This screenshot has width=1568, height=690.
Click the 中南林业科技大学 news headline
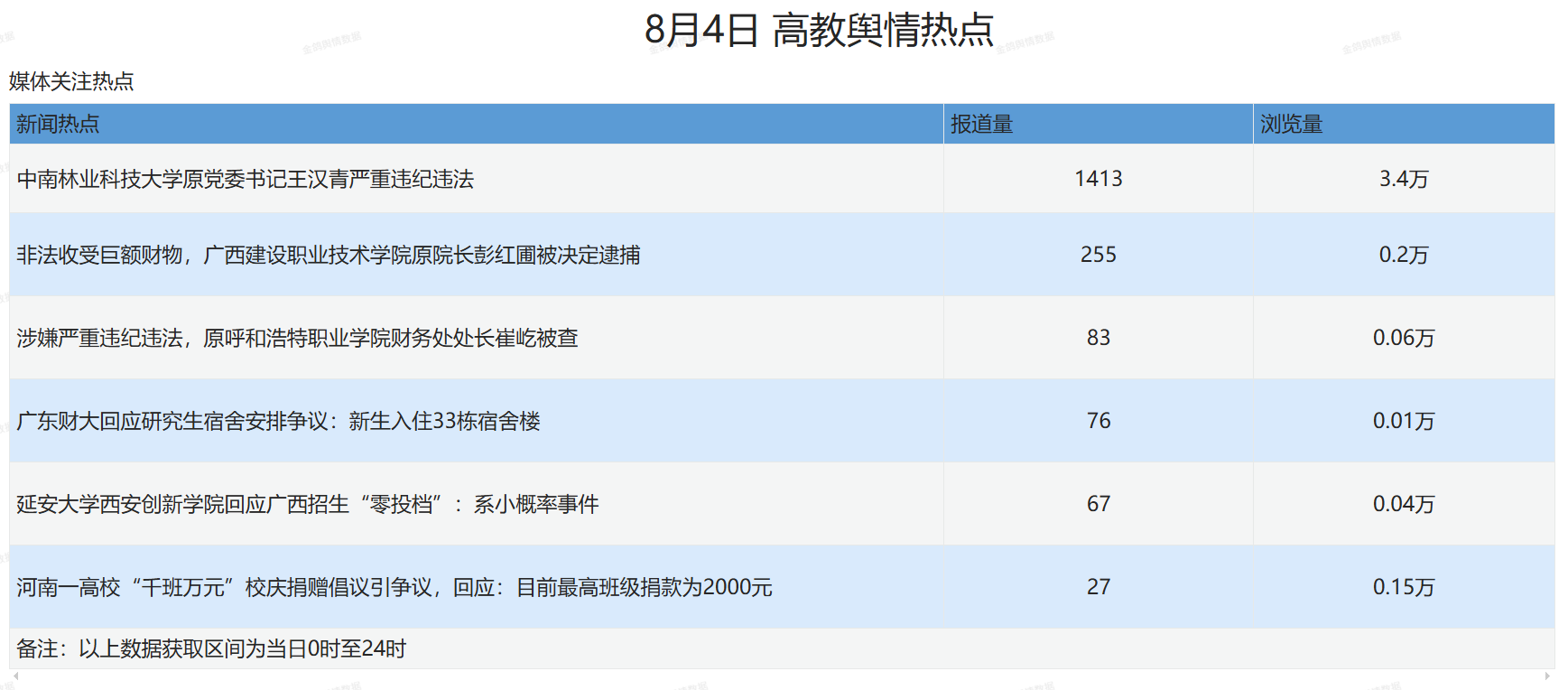coord(246,180)
